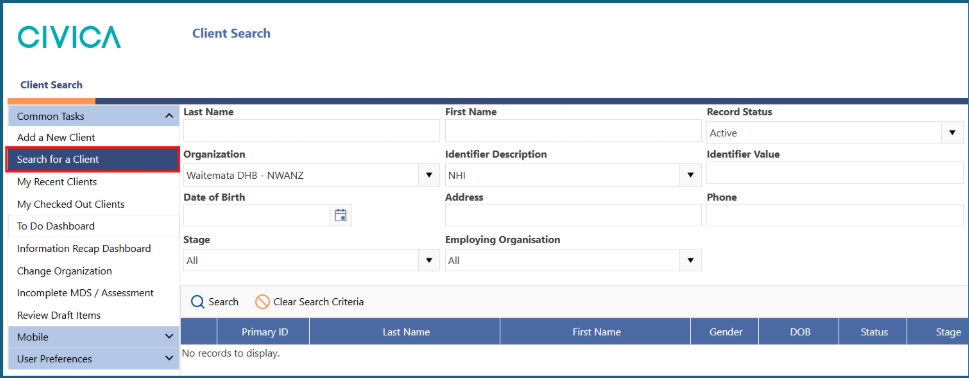Choose Add a New Client
This screenshot has width=969, height=378.
point(93,138)
